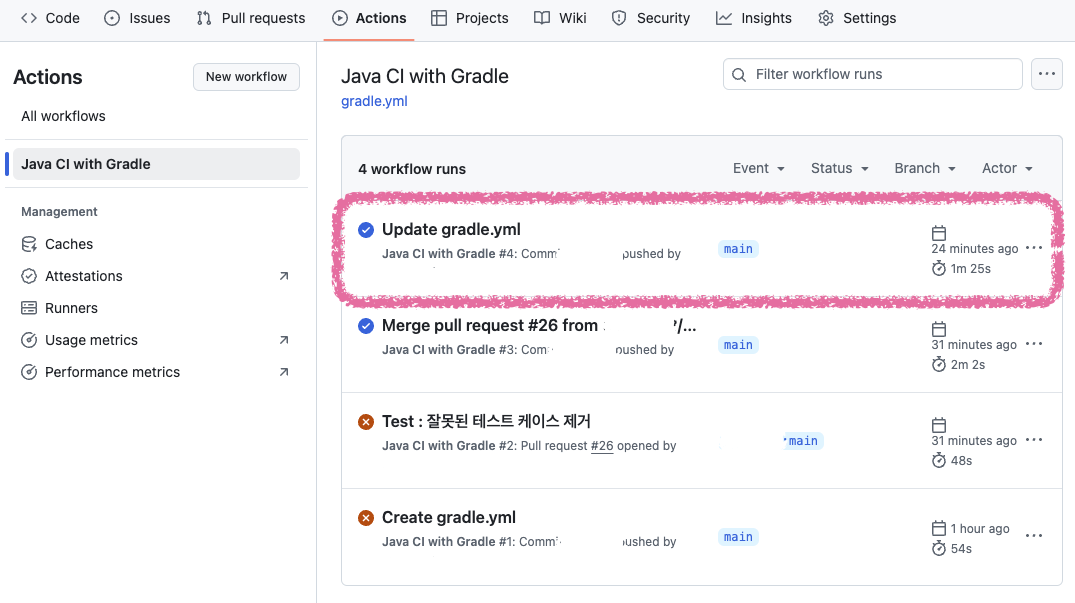Click the '24 minutes ago' timestamp

click(x=975, y=249)
